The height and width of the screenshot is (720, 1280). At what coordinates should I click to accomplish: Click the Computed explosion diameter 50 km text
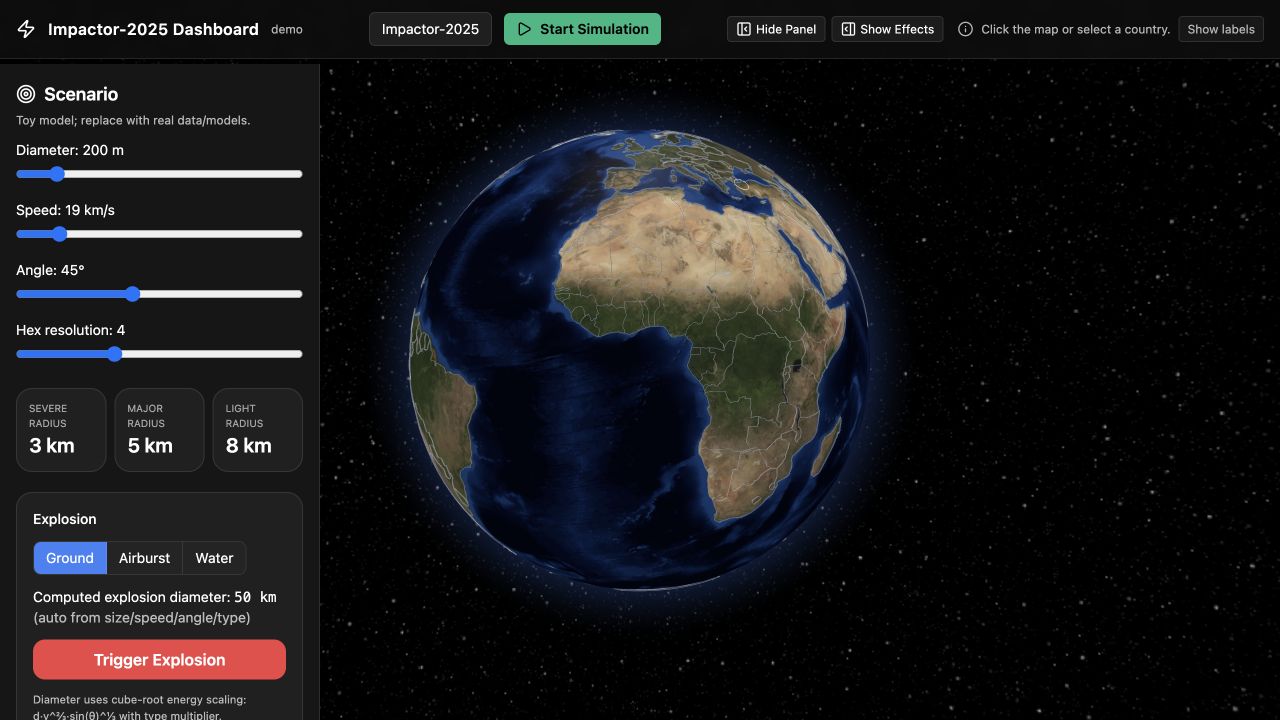pos(155,597)
